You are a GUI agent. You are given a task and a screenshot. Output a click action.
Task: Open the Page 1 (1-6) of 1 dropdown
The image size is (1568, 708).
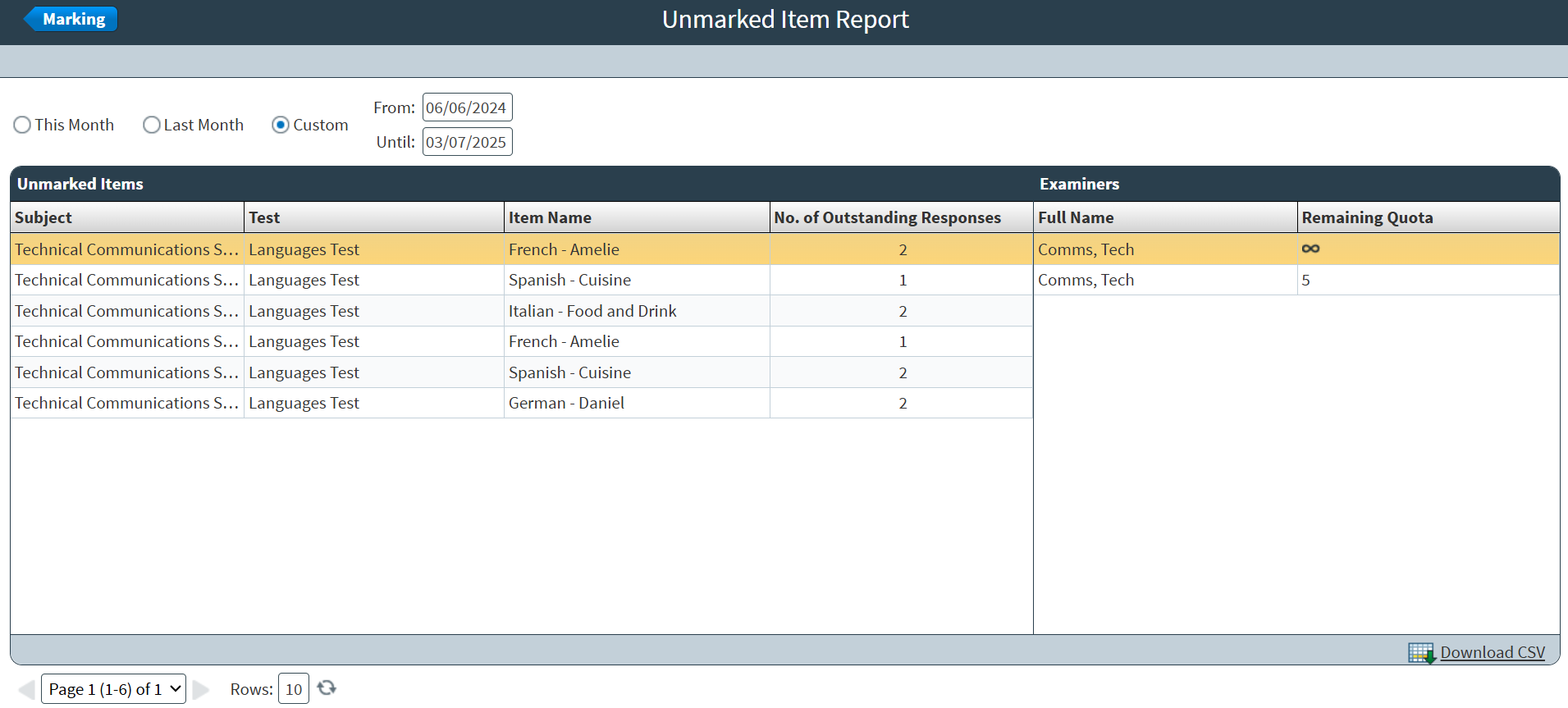(113, 689)
